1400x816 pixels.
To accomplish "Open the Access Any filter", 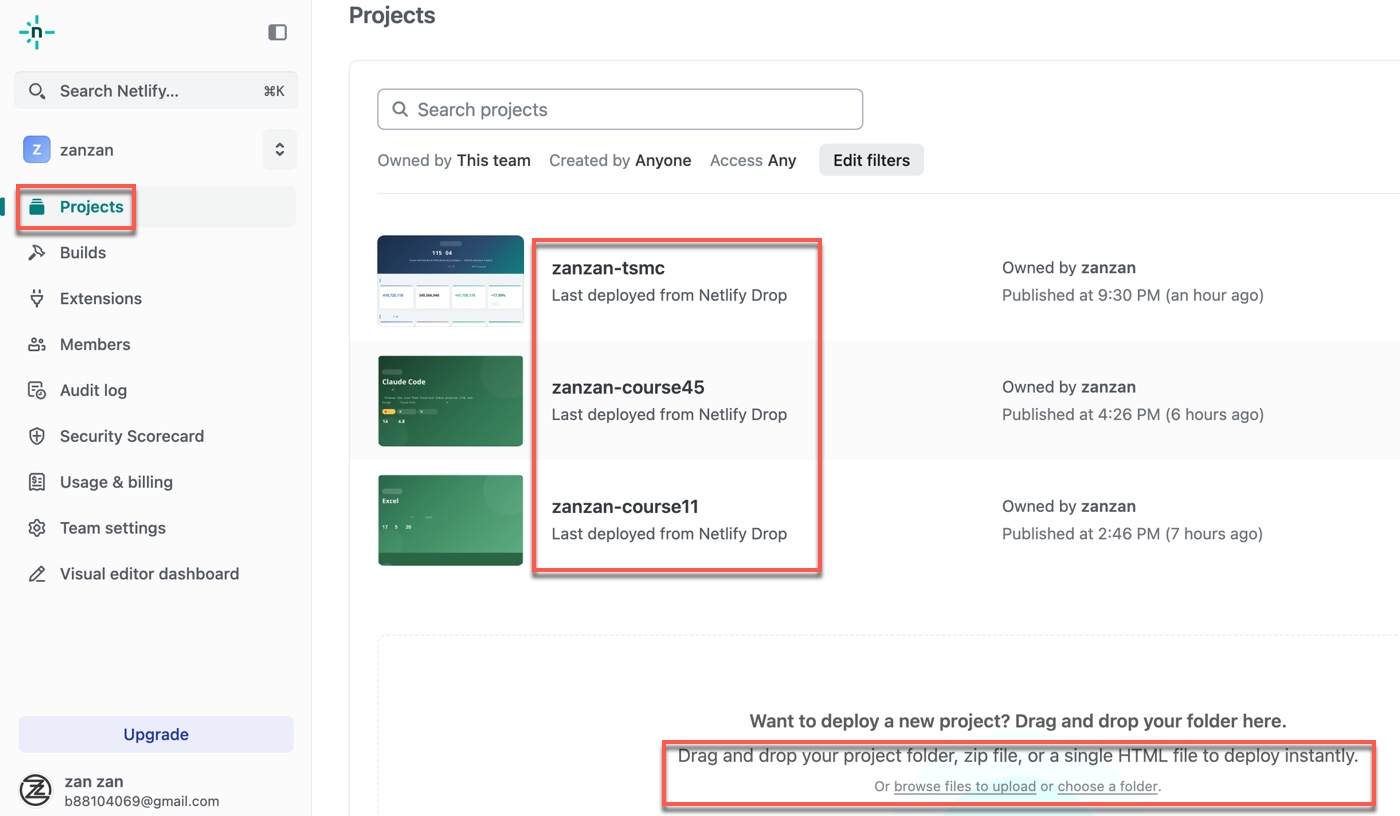I will pos(753,160).
